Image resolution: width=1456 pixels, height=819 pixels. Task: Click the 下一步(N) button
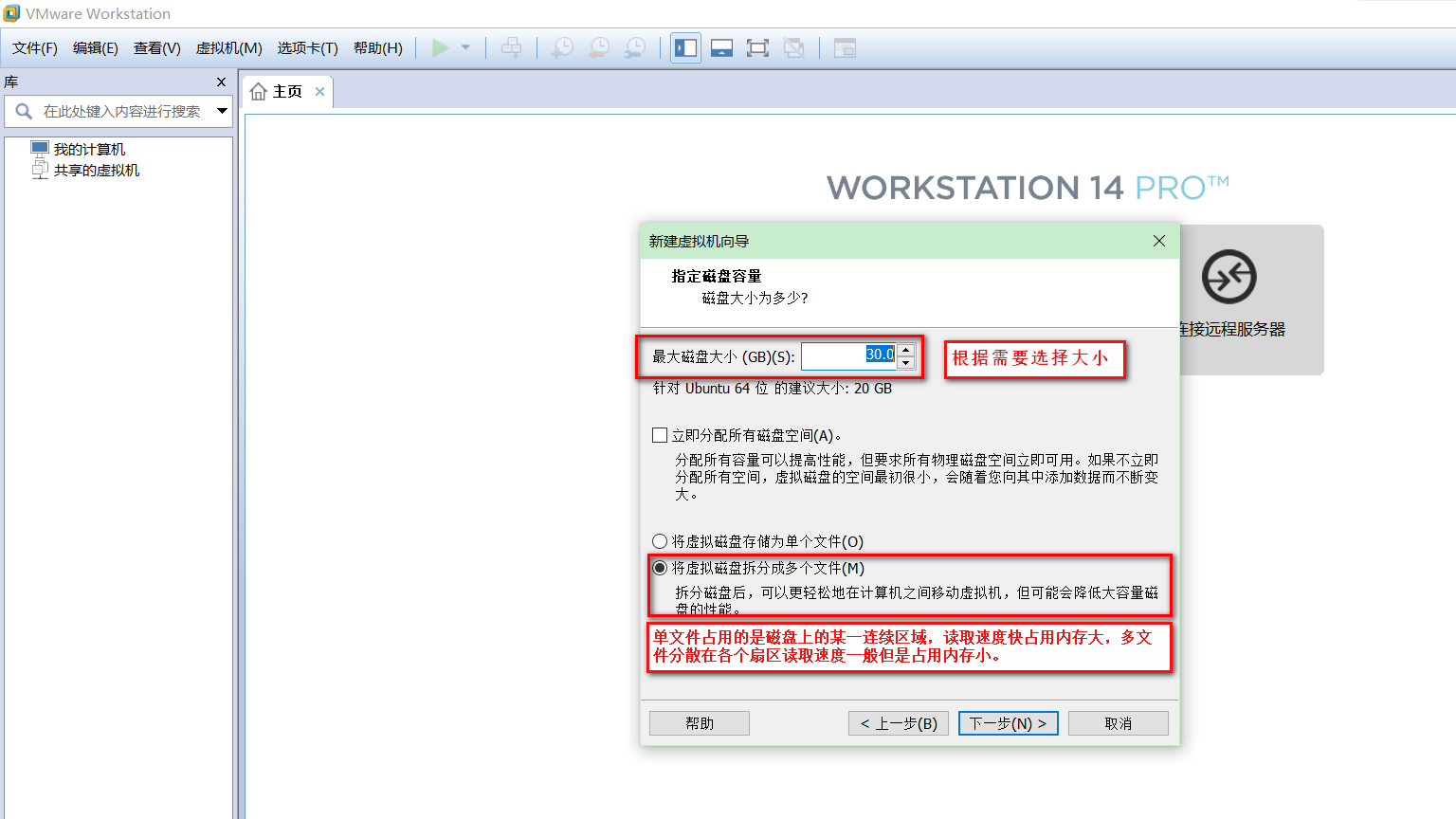[x=1008, y=722]
